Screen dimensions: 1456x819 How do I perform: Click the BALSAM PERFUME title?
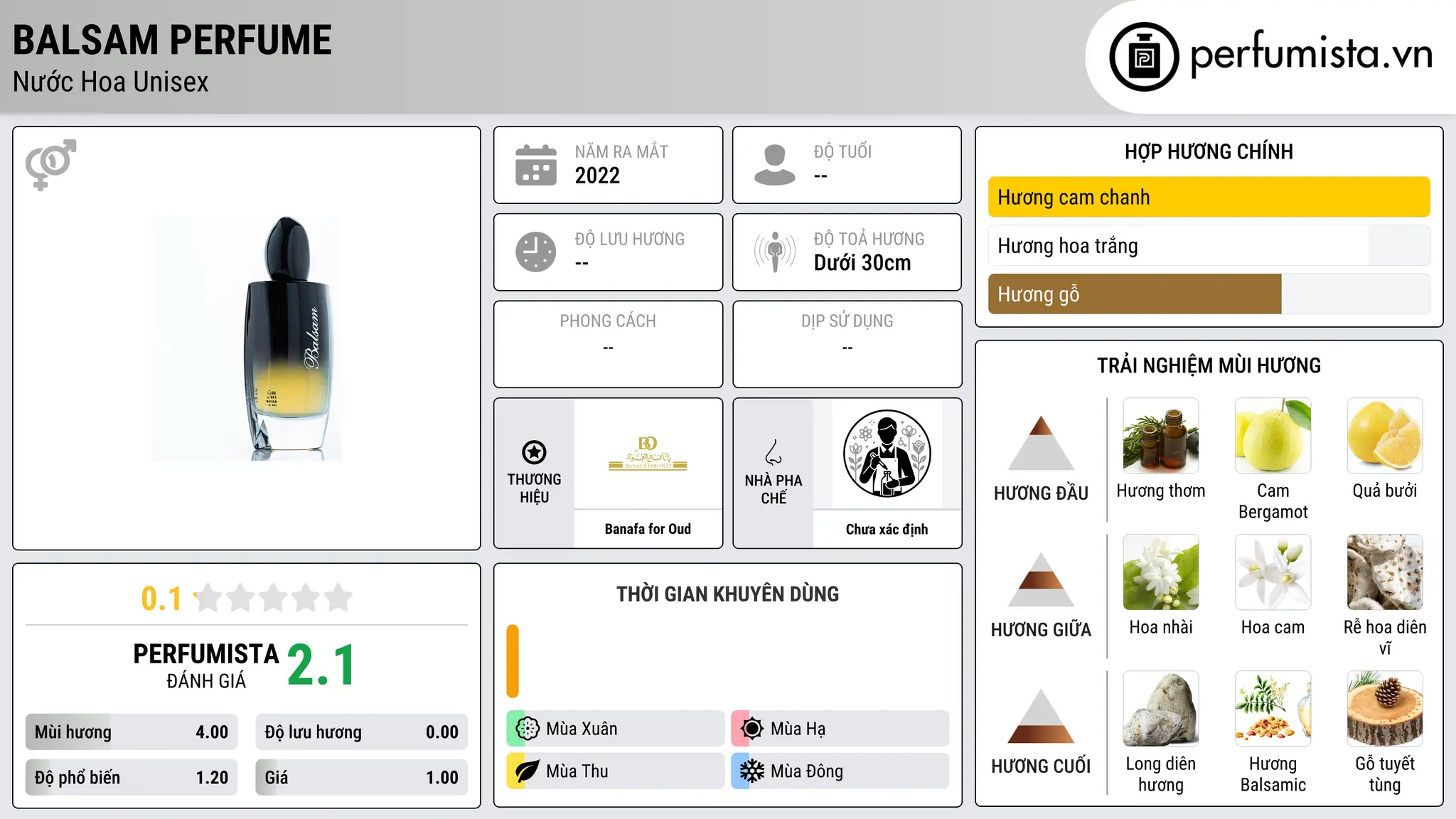tap(172, 40)
